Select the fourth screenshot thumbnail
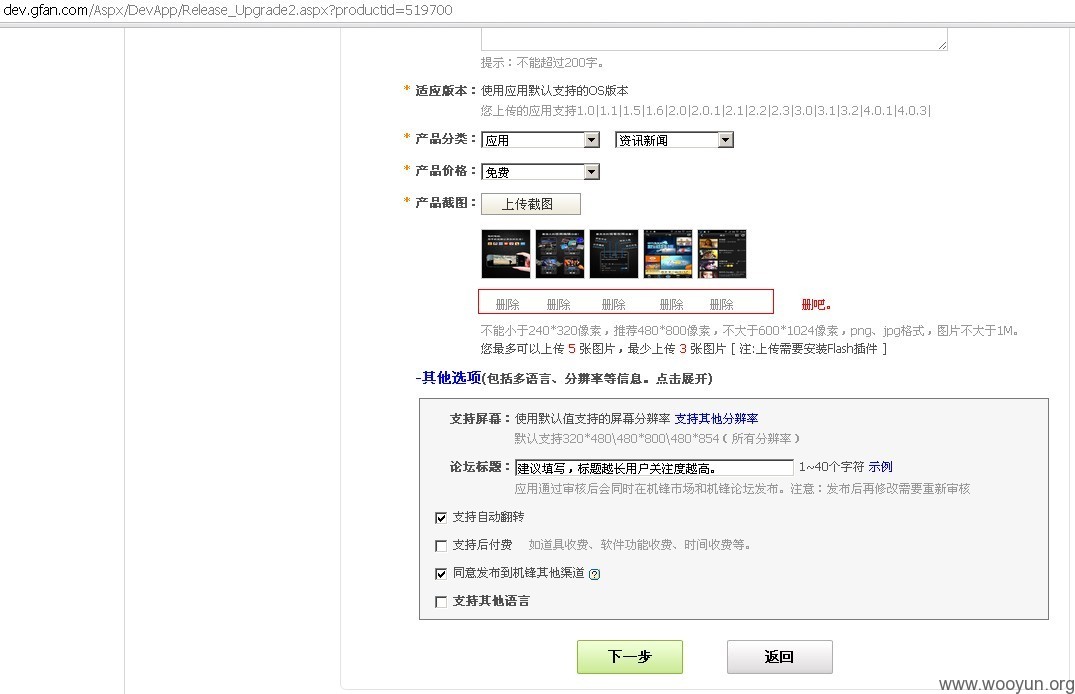Viewport: 1075px width, 694px height. coord(668,254)
